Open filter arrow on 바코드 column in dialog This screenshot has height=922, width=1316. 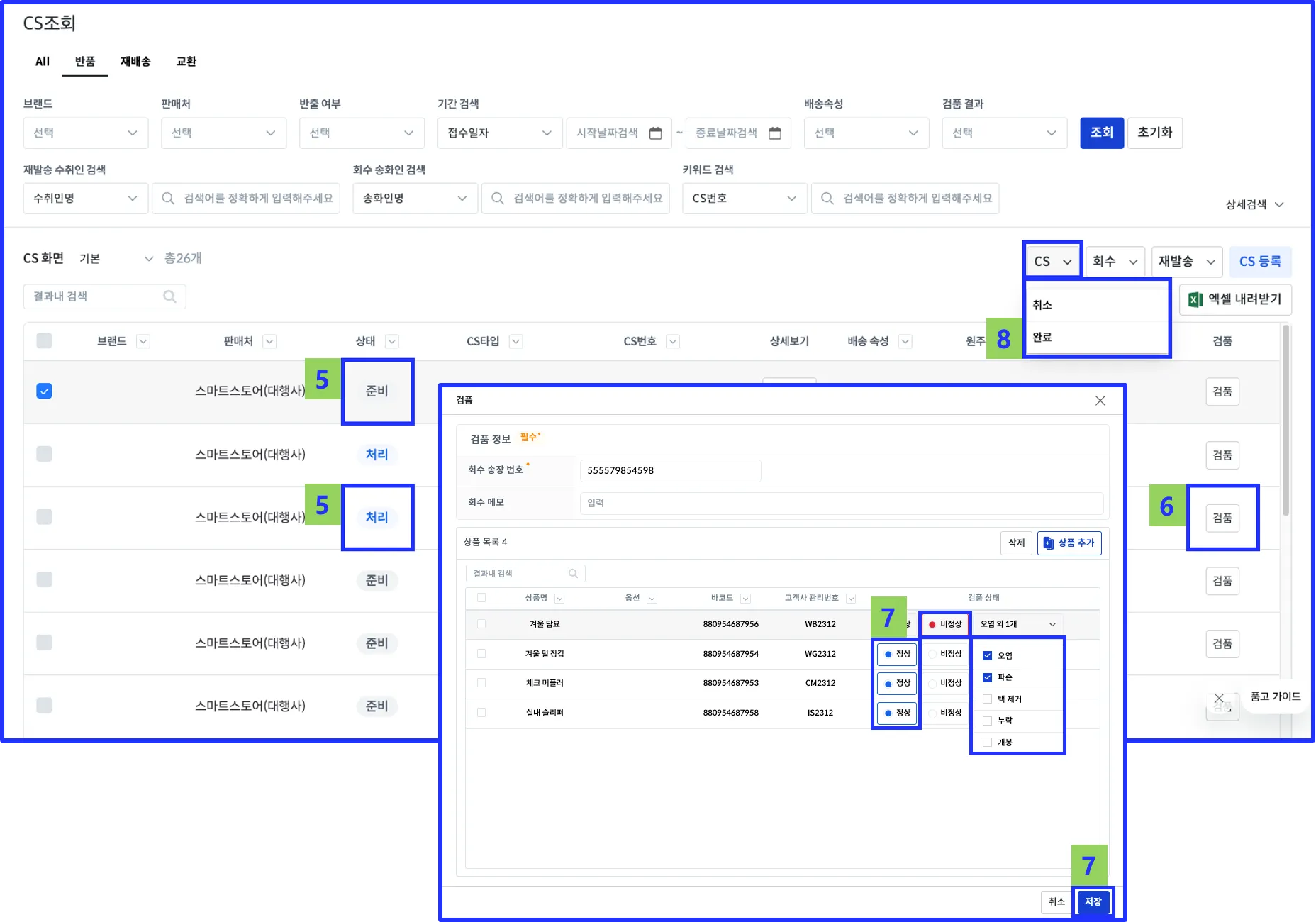coord(745,599)
